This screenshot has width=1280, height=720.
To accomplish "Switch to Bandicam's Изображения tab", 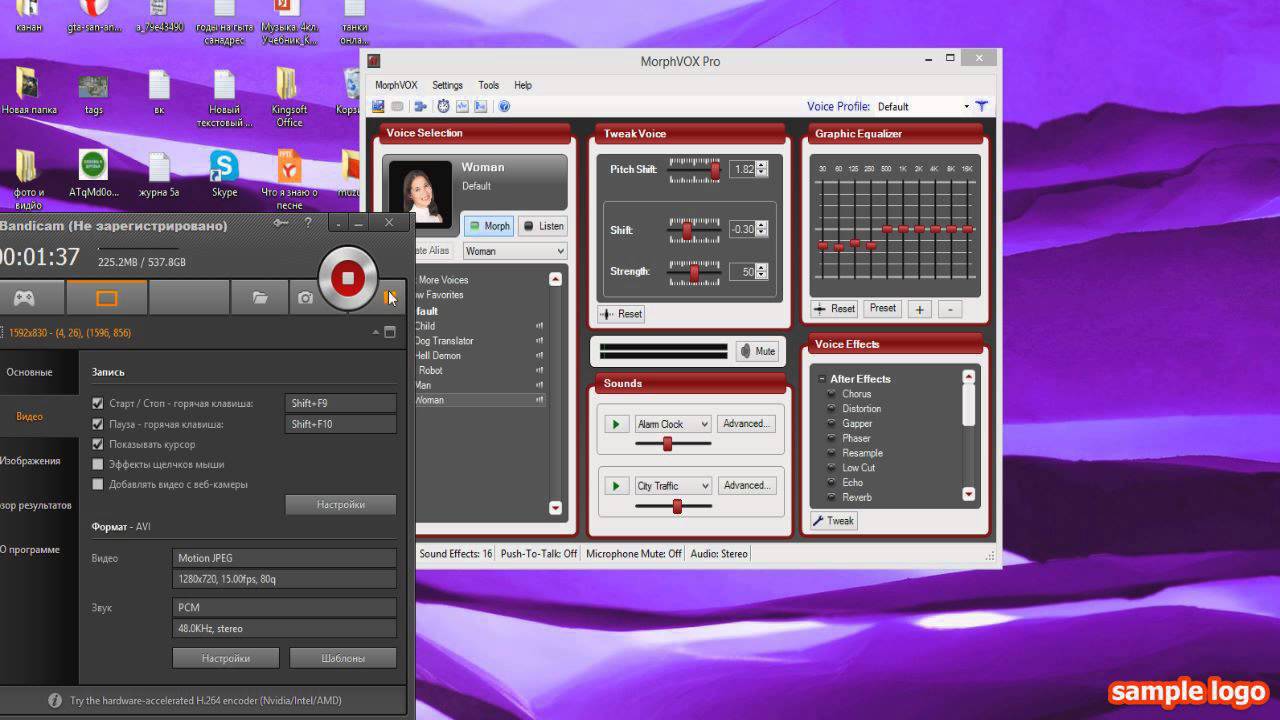I will pos(38,461).
